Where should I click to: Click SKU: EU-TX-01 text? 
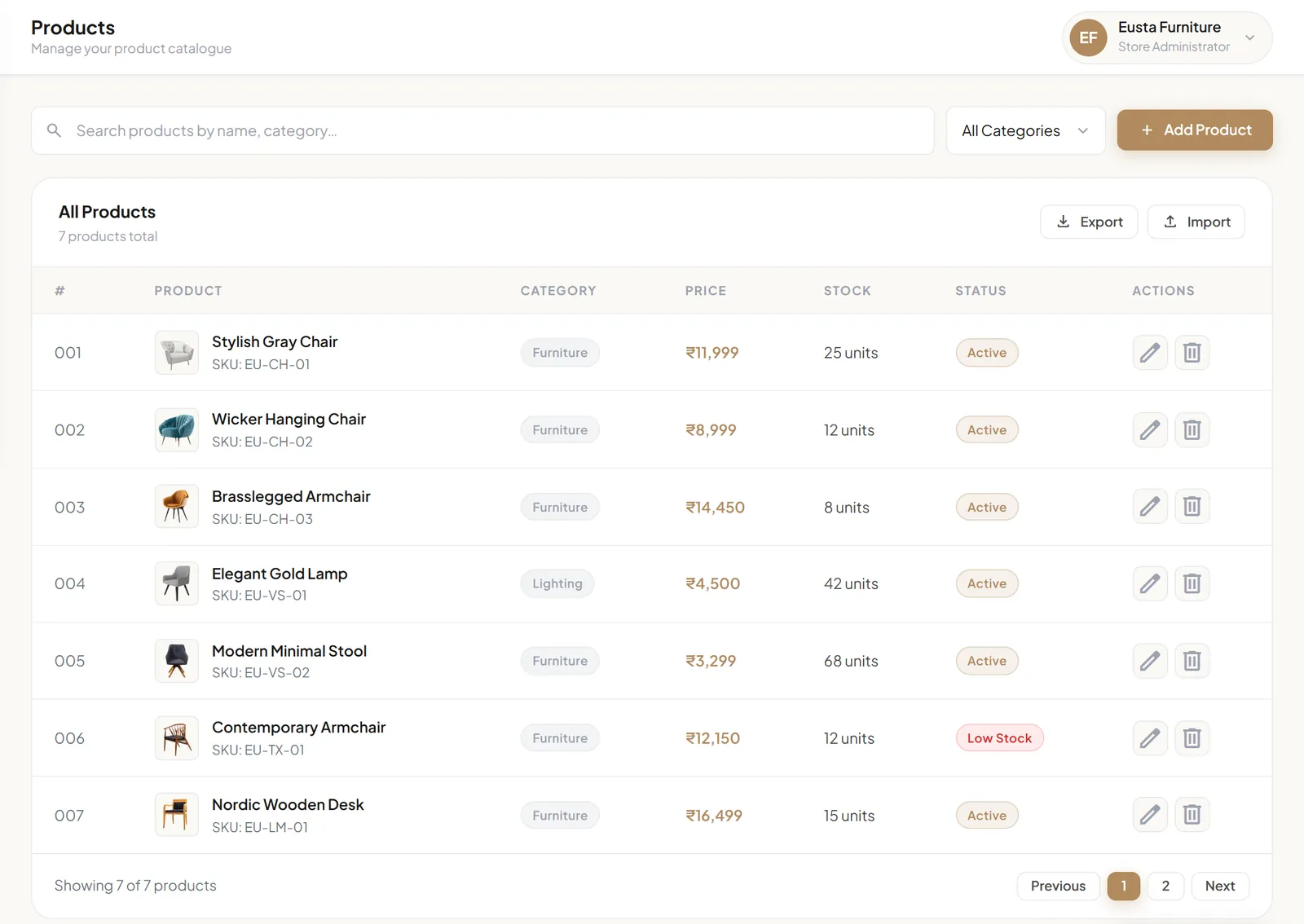pyautogui.click(x=258, y=750)
